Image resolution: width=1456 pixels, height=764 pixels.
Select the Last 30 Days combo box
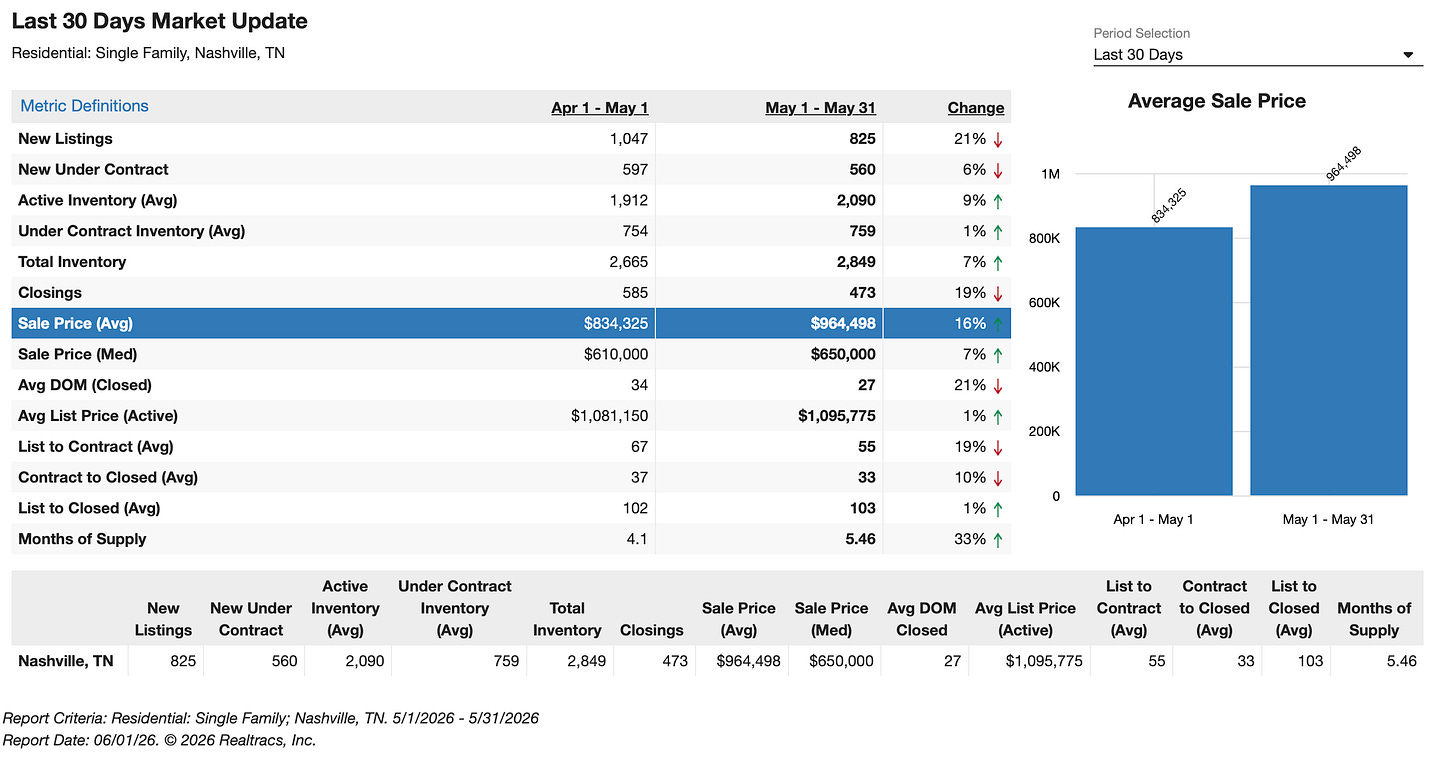click(1257, 55)
